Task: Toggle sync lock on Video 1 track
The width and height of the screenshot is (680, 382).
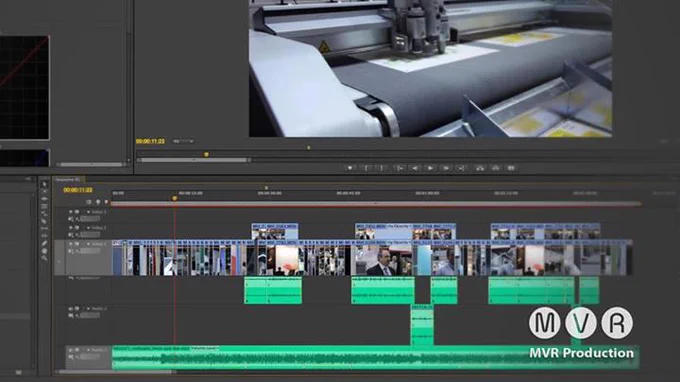Action: 77,244
